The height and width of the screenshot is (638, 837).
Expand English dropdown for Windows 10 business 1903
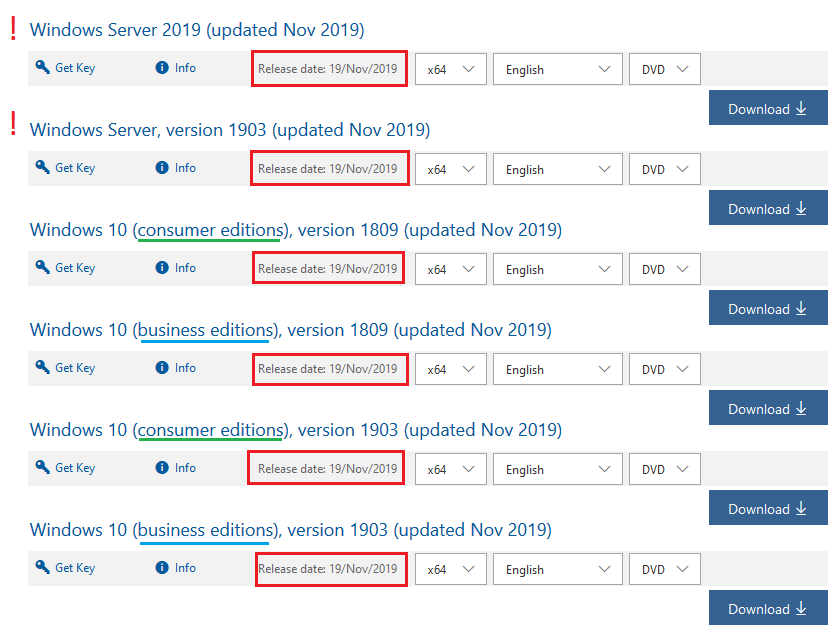coord(557,569)
